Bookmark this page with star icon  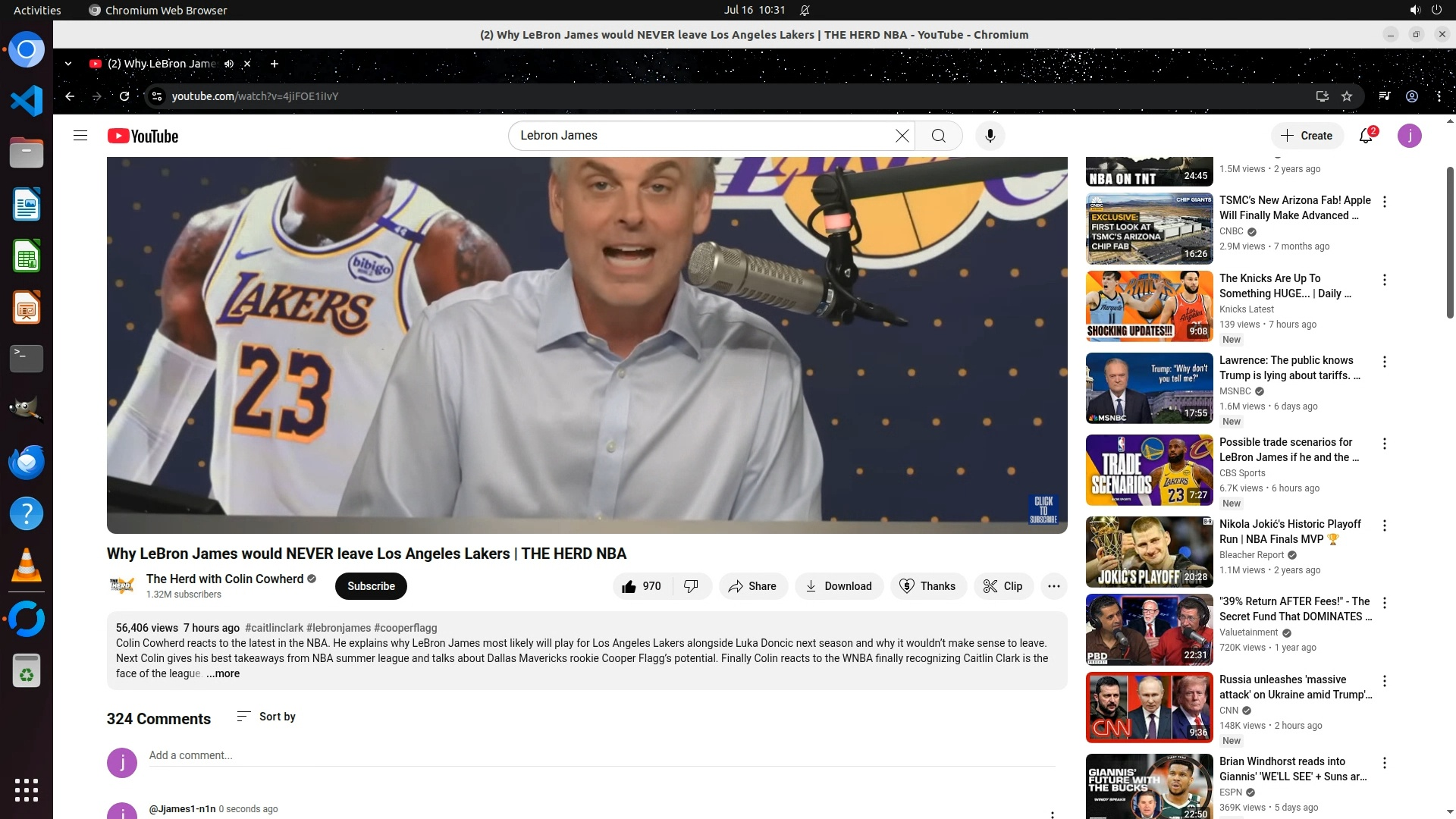(x=1347, y=96)
